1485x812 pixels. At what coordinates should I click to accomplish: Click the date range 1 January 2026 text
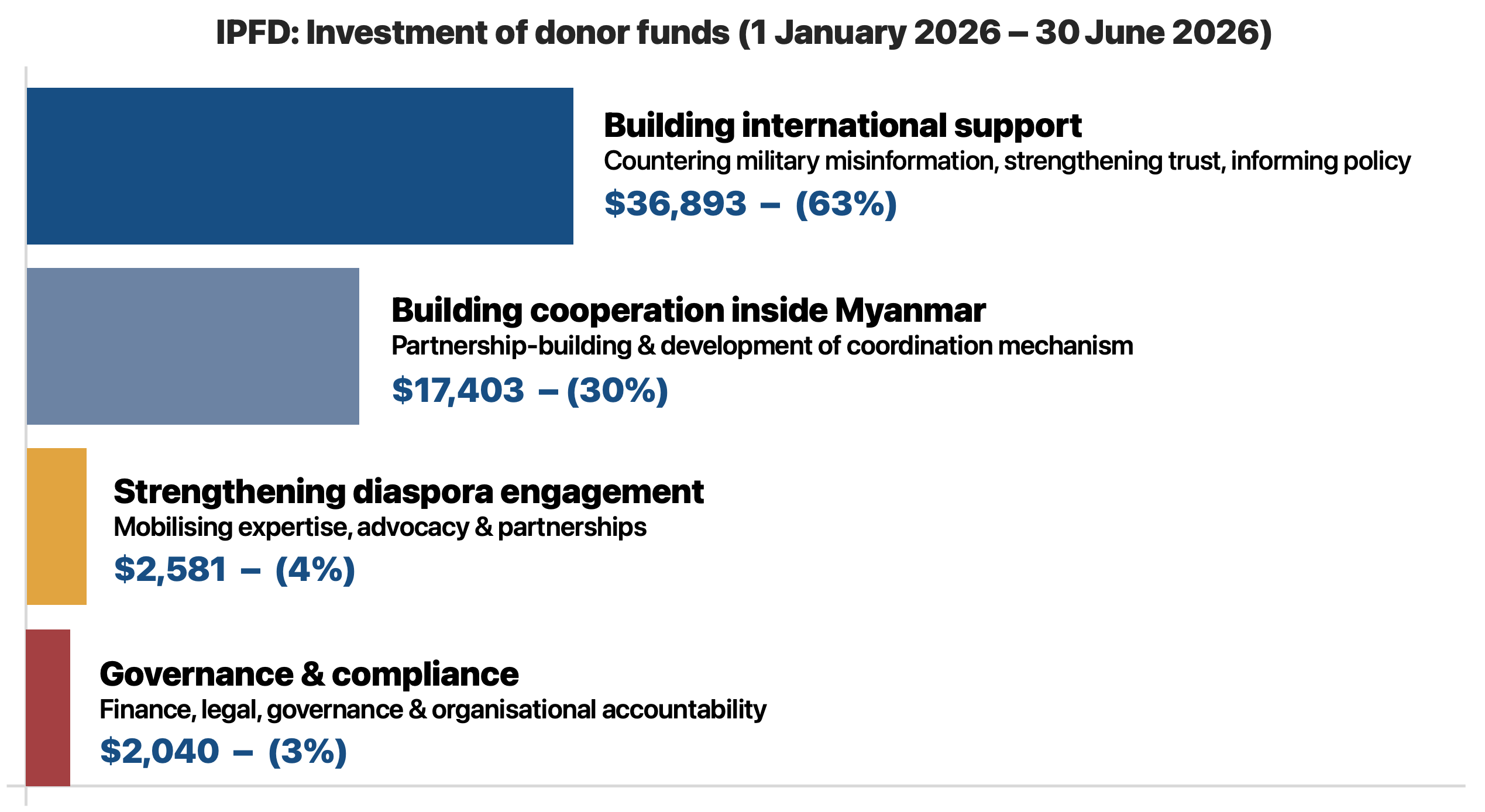[876, 33]
